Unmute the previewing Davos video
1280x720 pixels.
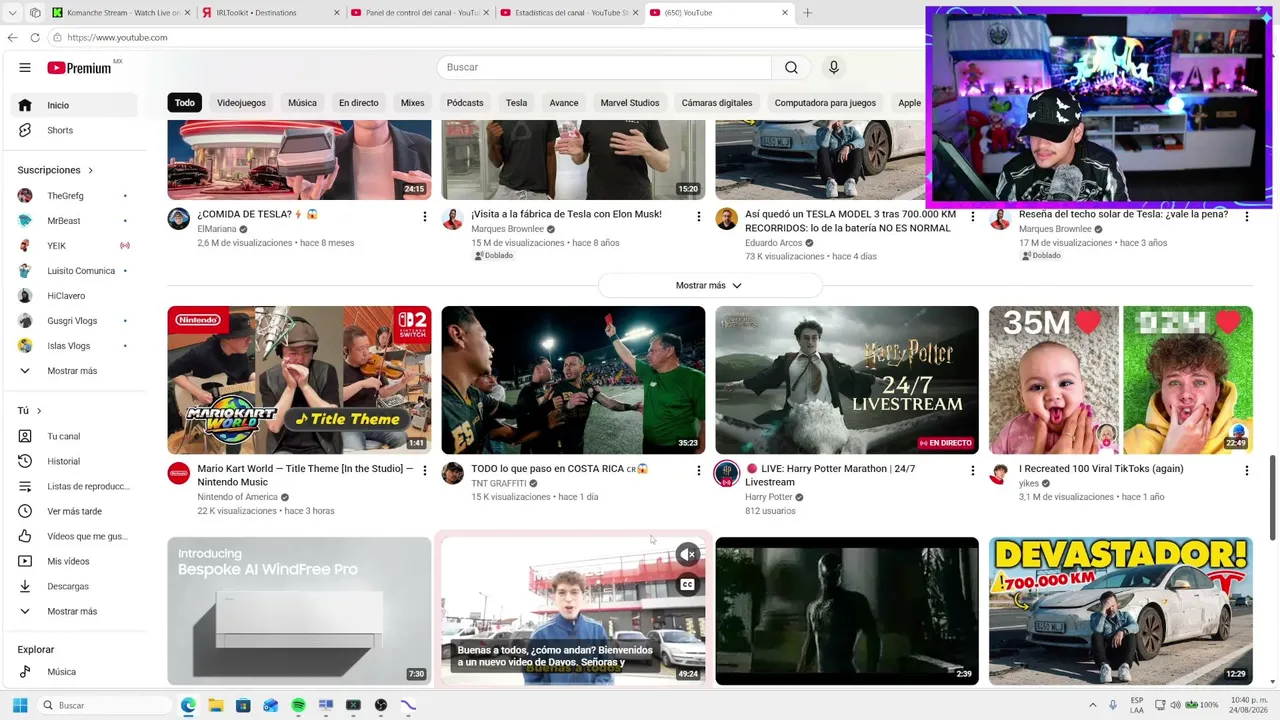click(688, 554)
